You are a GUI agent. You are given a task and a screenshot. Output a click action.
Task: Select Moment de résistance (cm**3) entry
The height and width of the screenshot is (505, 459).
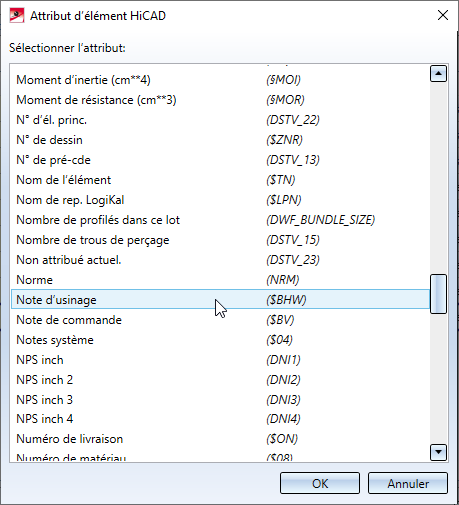[x=220, y=100]
